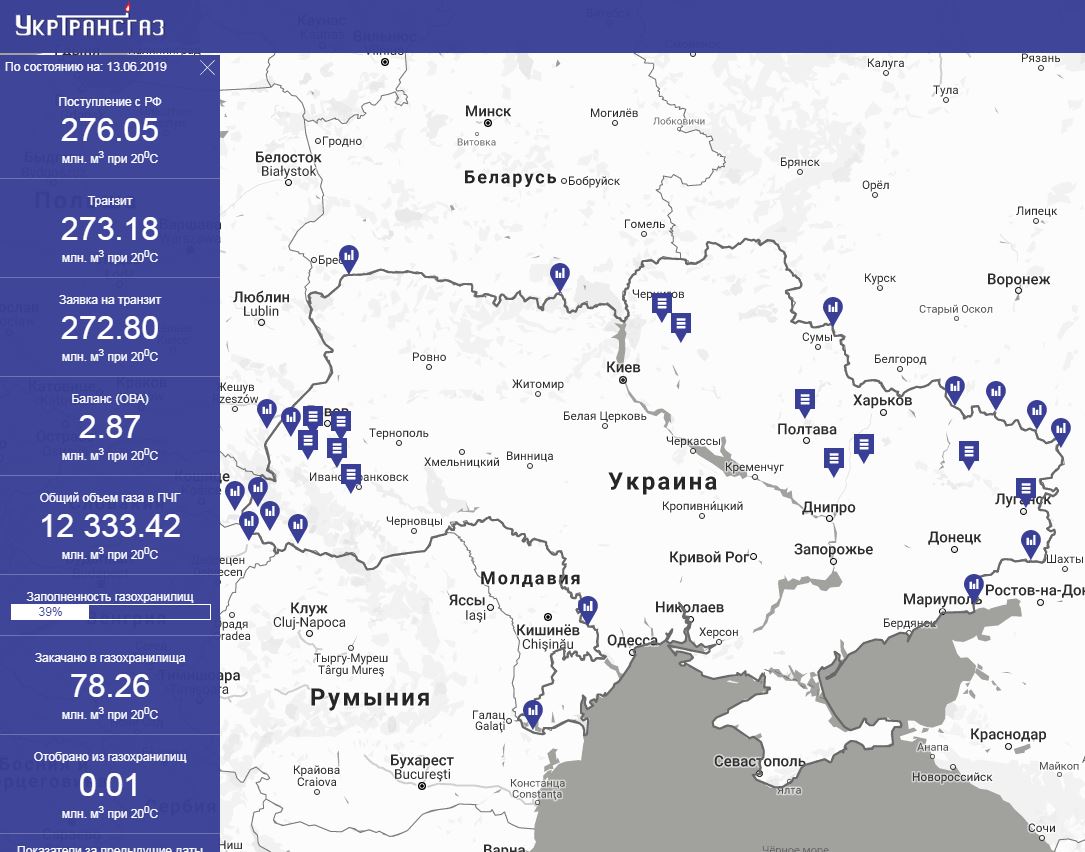This screenshot has height=852, width=1085.
Task: Select the bar-chart marker near Shakhty
Action: tap(1030, 543)
